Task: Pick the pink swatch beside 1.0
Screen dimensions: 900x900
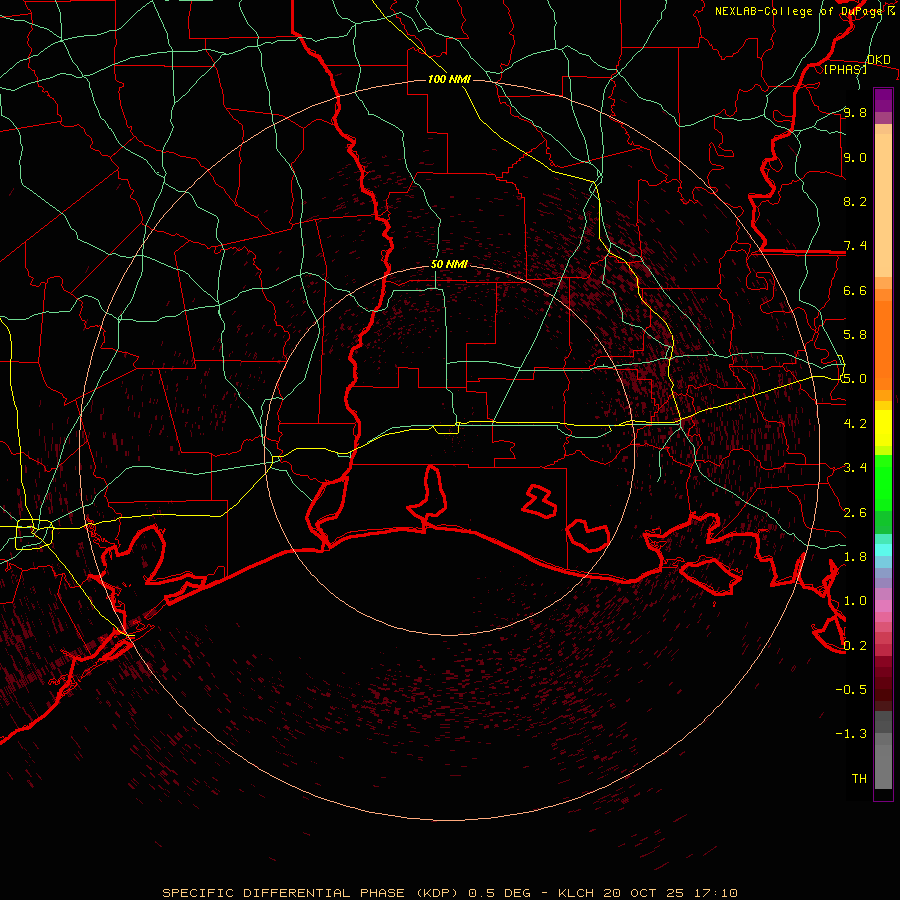Action: tap(883, 606)
